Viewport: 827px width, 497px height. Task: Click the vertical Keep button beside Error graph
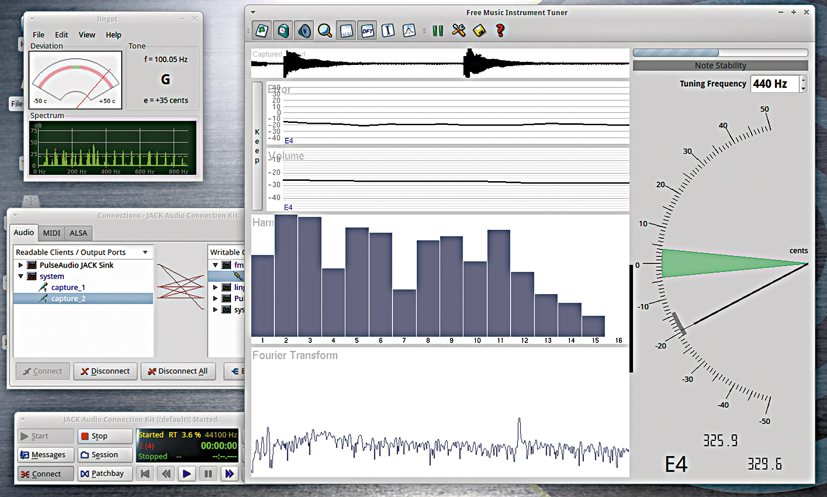[257, 146]
